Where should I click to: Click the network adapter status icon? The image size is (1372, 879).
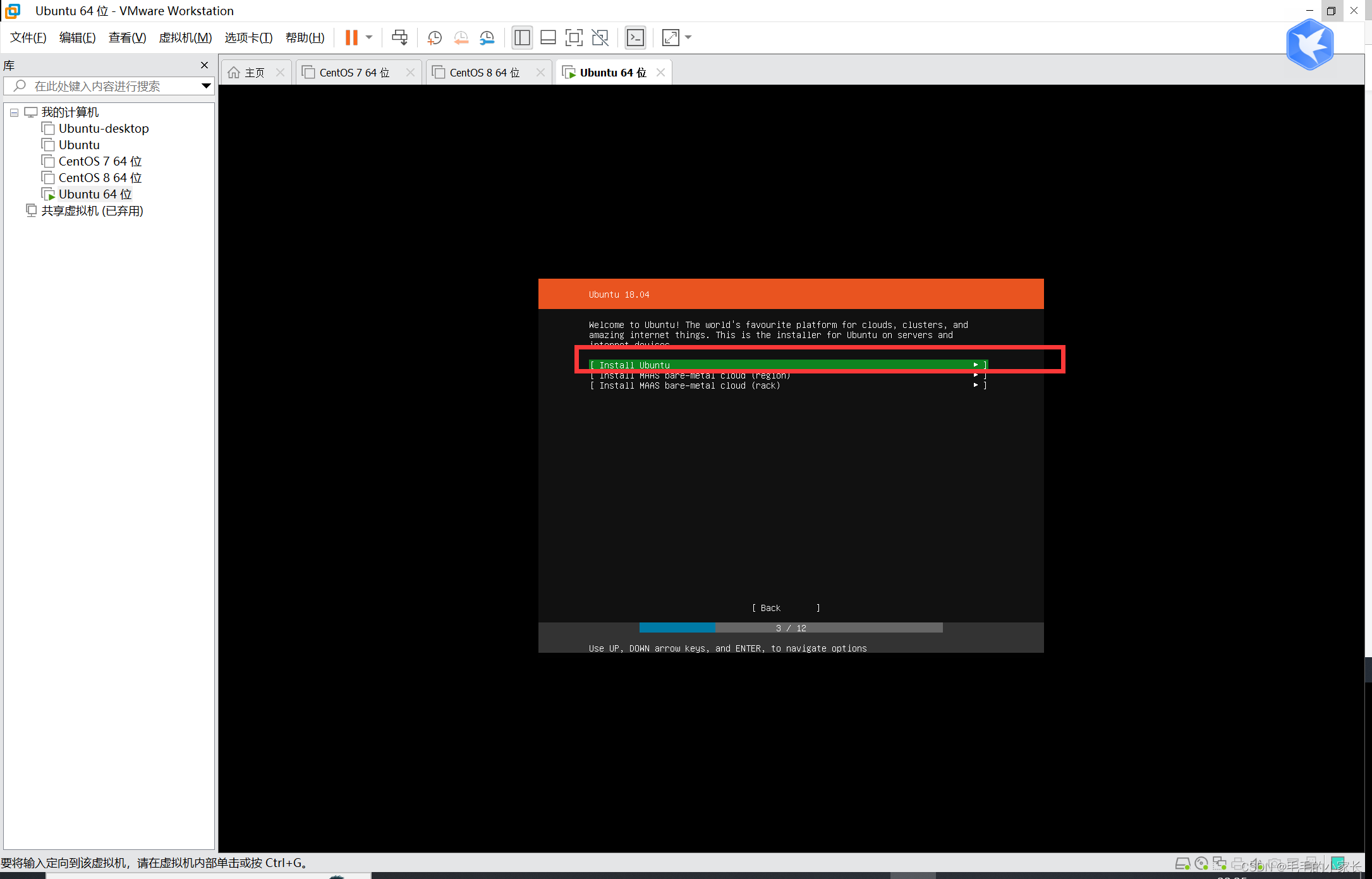pos(1220,863)
